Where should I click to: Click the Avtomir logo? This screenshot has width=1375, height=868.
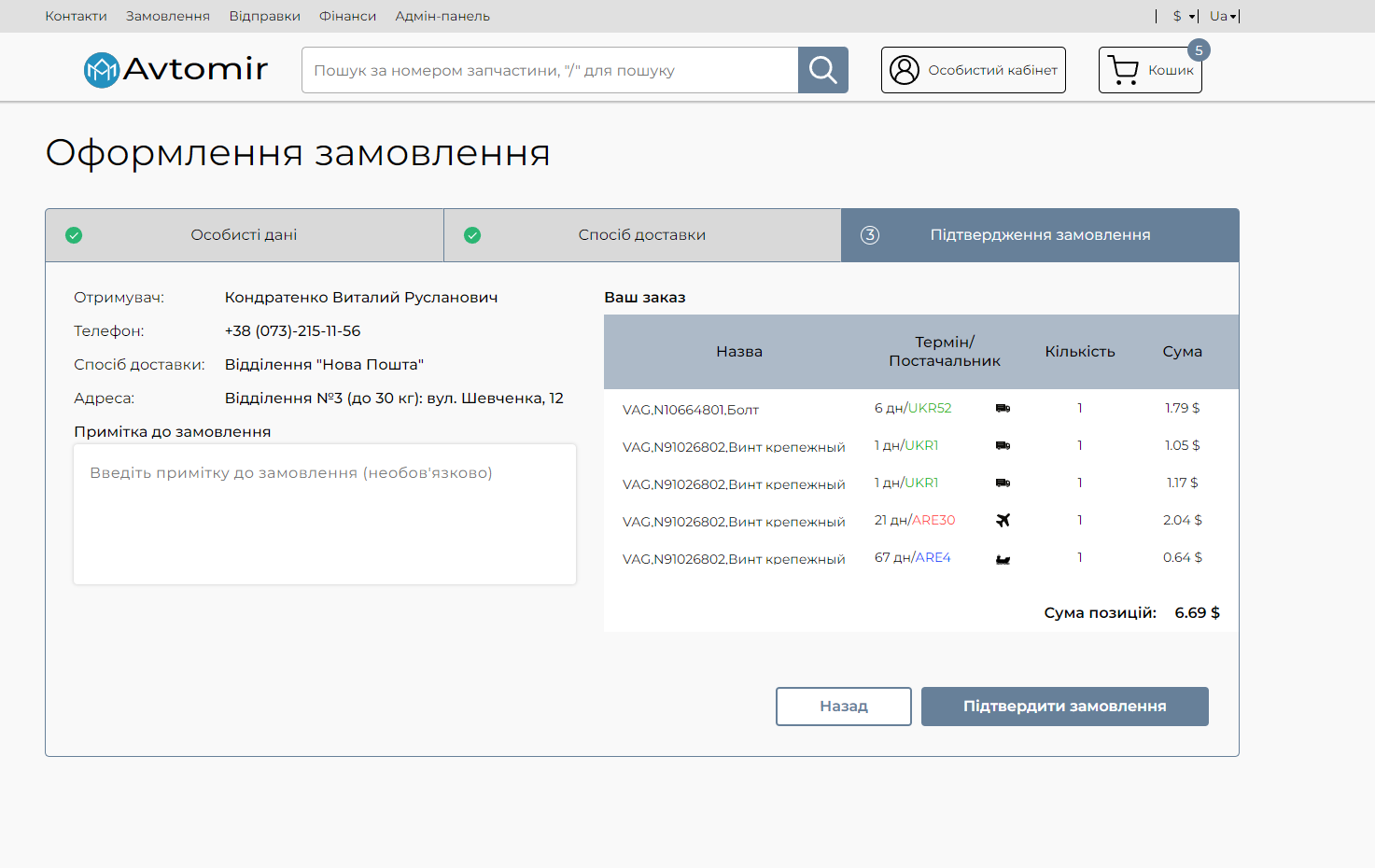tap(176, 69)
